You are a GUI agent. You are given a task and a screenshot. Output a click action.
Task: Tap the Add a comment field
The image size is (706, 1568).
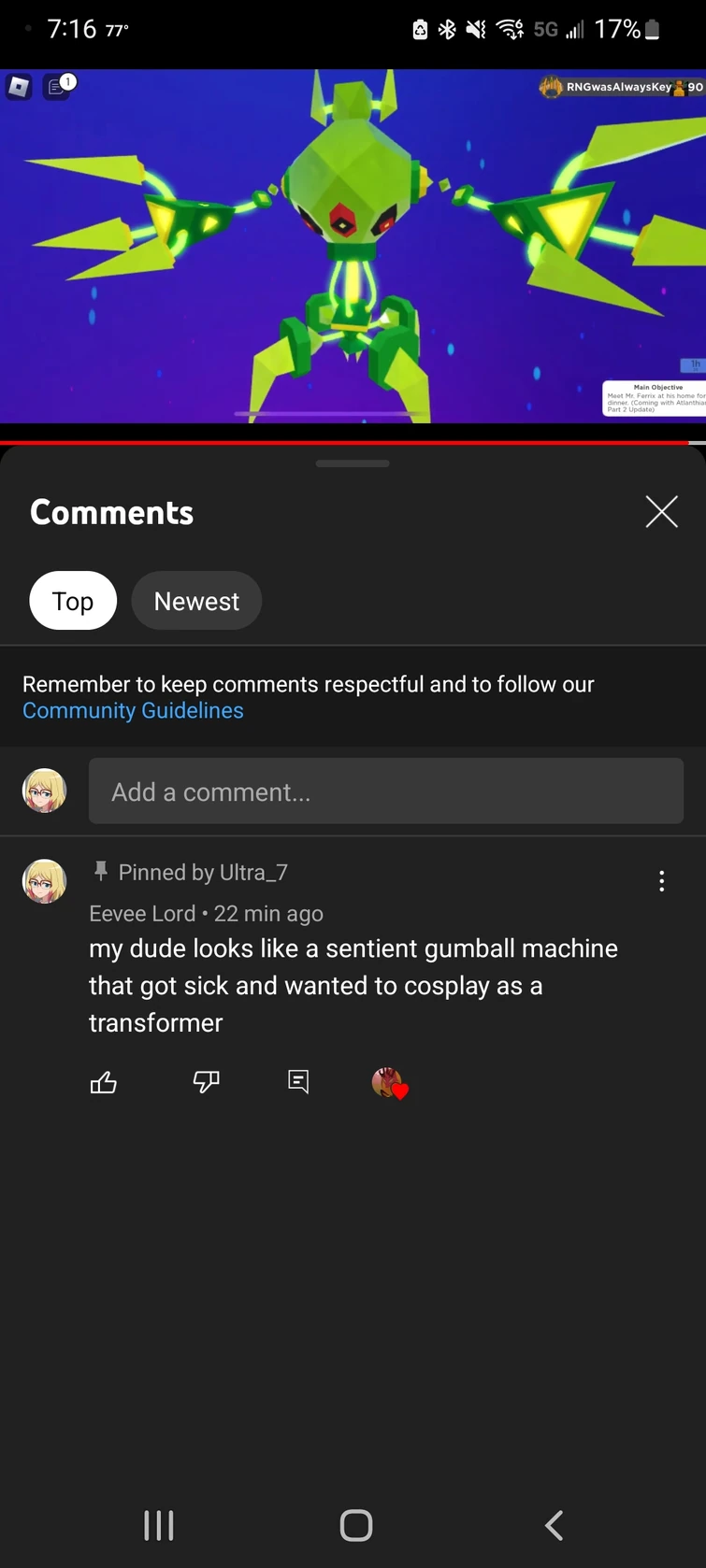tap(385, 791)
